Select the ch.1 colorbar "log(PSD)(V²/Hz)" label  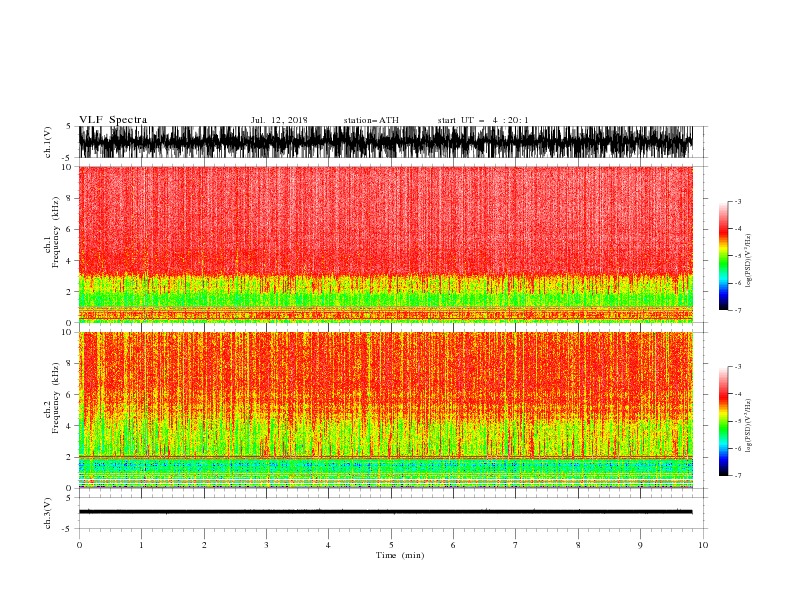(x=748, y=261)
